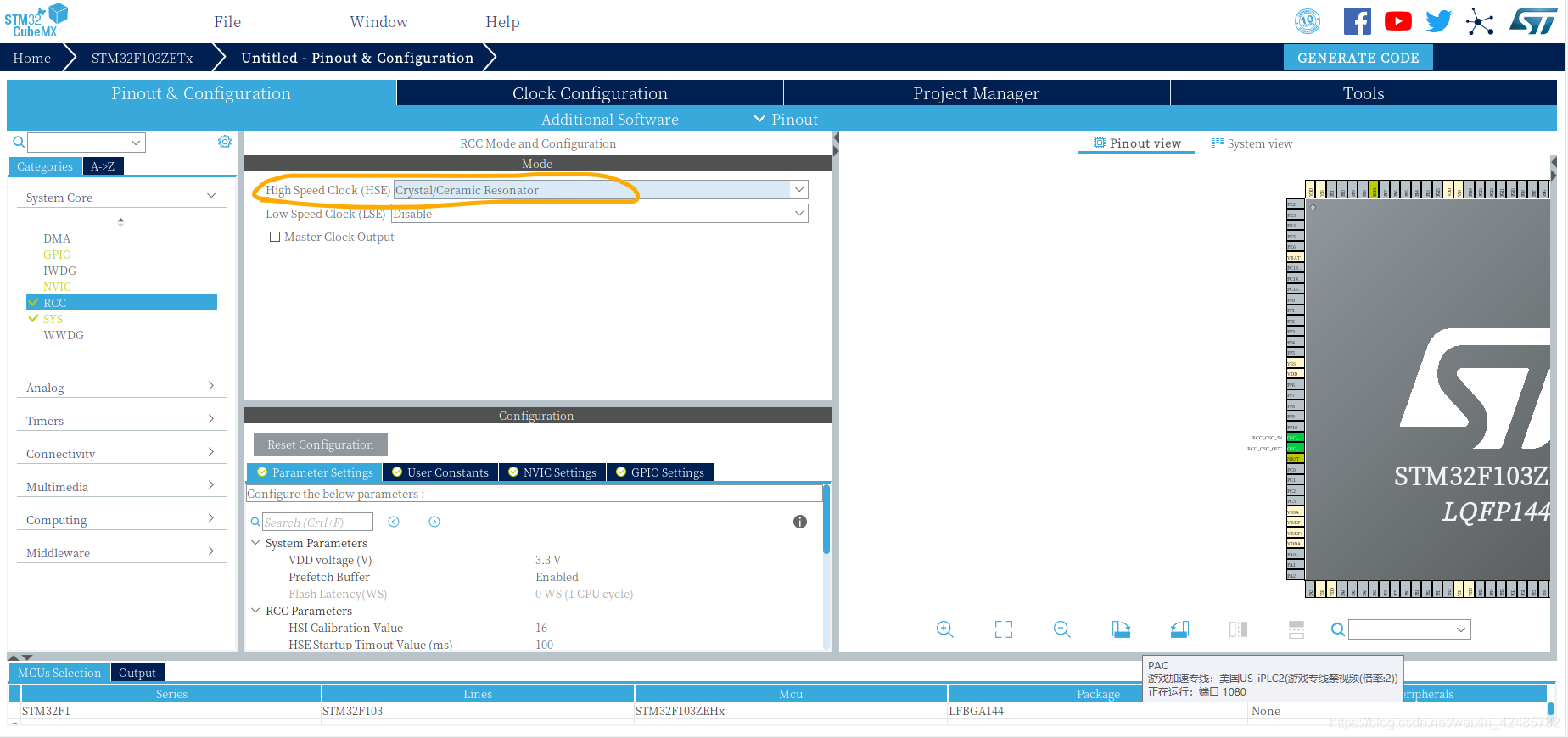
Task: Click the 10-year anniversary badge icon
Action: click(x=1308, y=21)
